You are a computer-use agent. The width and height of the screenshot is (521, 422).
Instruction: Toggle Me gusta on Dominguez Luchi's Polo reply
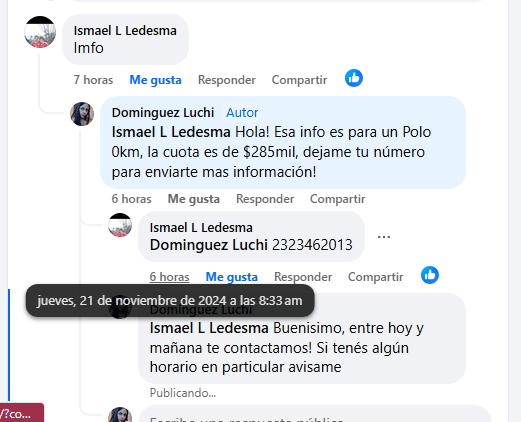point(193,199)
